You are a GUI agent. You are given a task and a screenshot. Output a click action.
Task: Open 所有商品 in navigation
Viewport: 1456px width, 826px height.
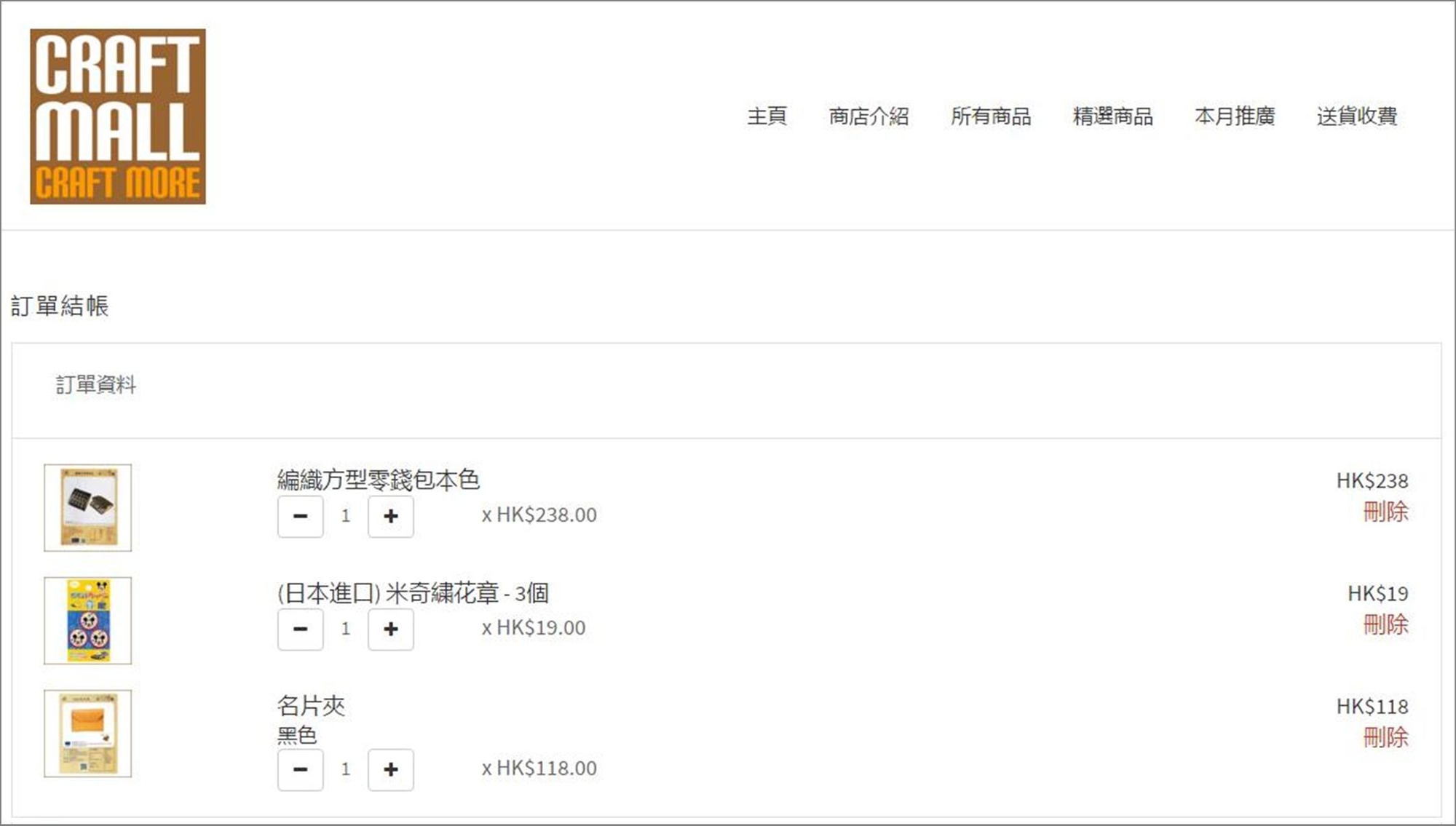(990, 116)
